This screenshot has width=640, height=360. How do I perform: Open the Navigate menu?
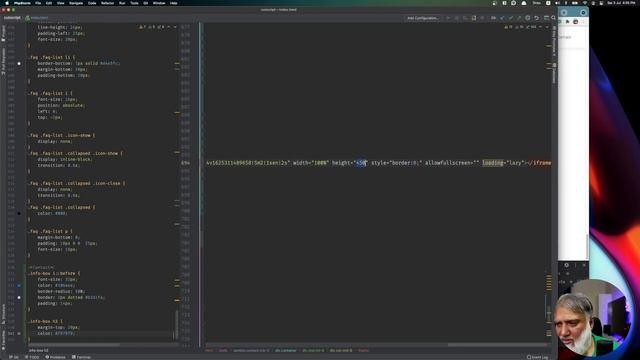(x=76, y=3)
